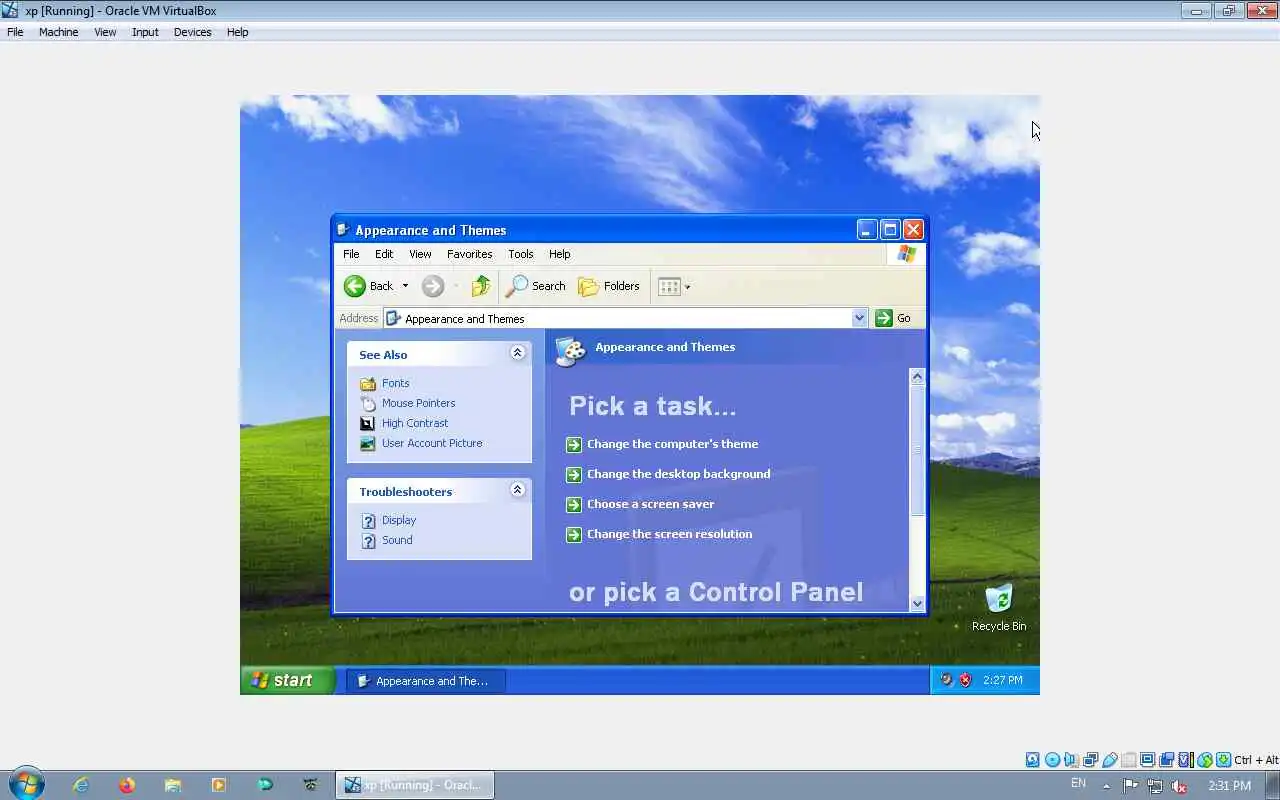
Task: Open the VirtualBox View menu
Action: point(105,32)
